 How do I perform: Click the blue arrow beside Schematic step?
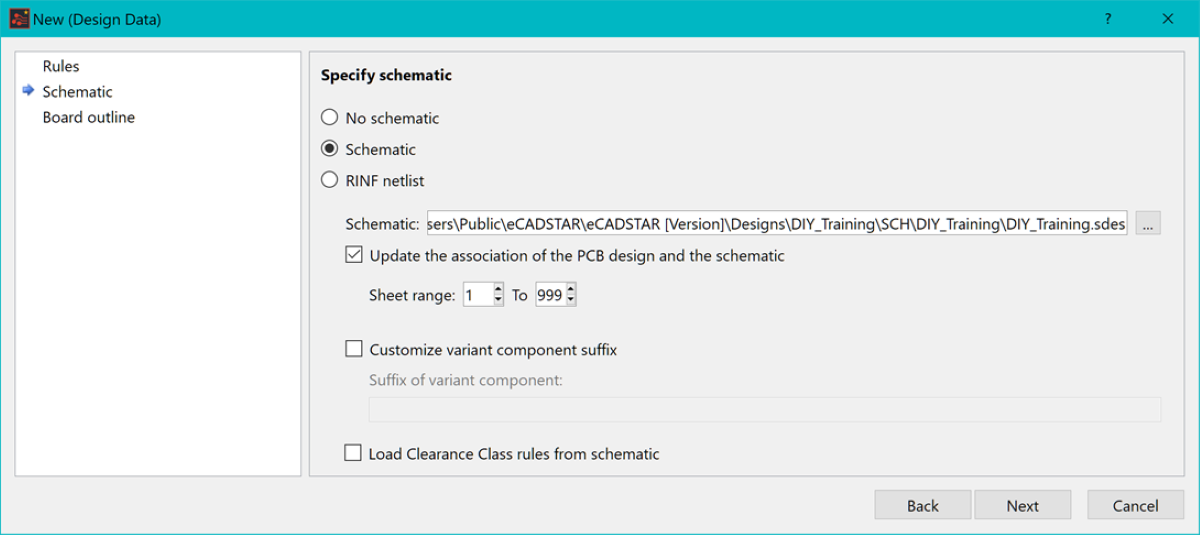coord(28,91)
